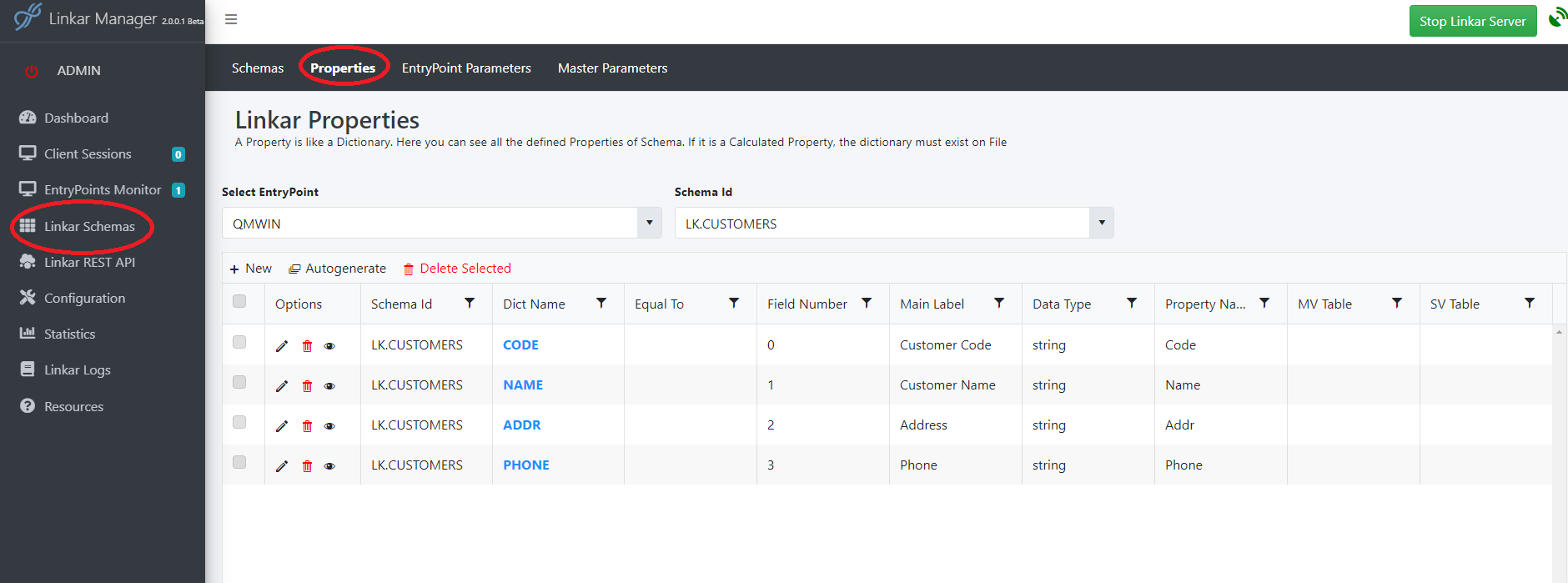
Task: Filter the Equal To column
Action: tap(734, 303)
